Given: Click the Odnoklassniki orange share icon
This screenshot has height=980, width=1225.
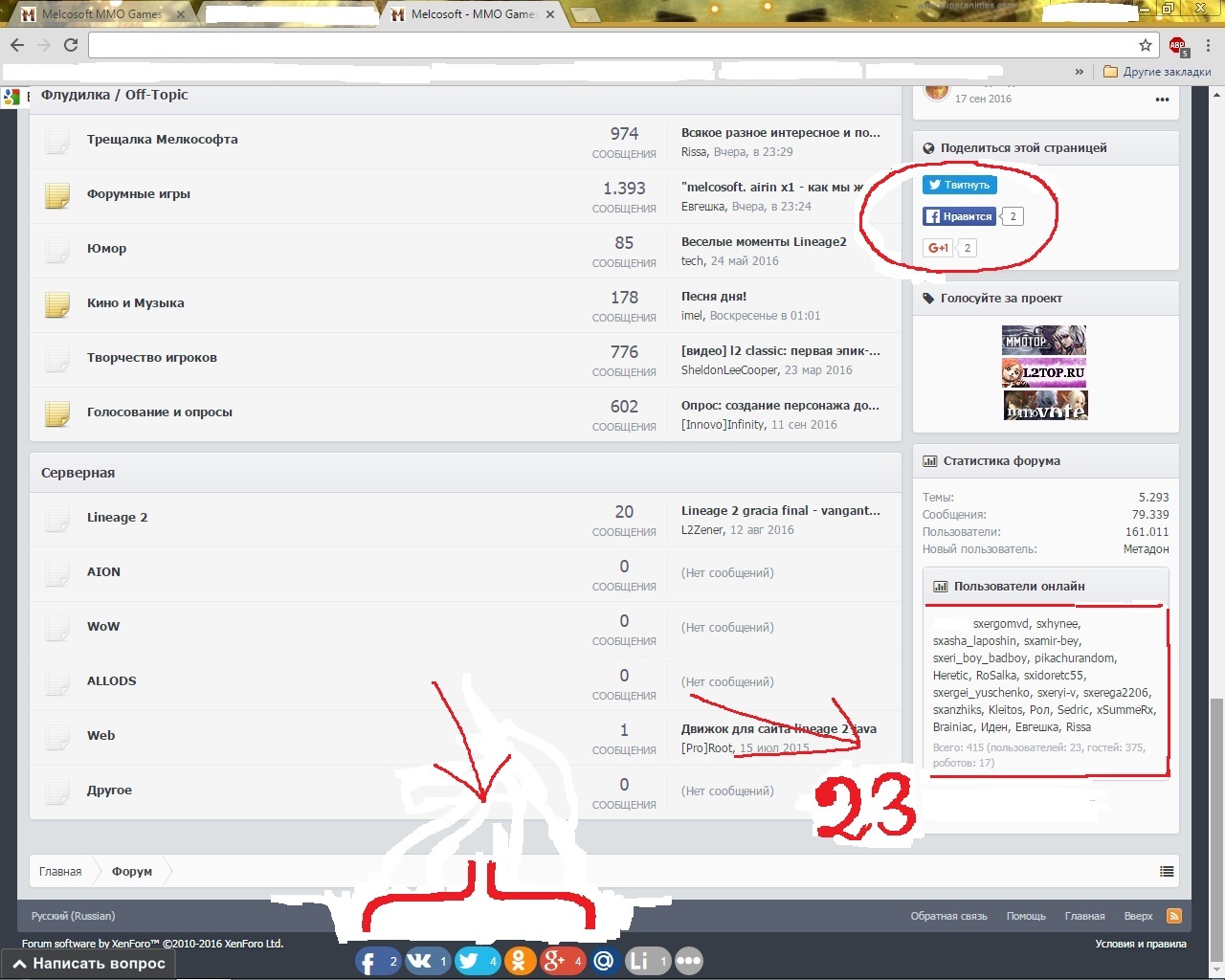Looking at the screenshot, I should tap(519, 961).
